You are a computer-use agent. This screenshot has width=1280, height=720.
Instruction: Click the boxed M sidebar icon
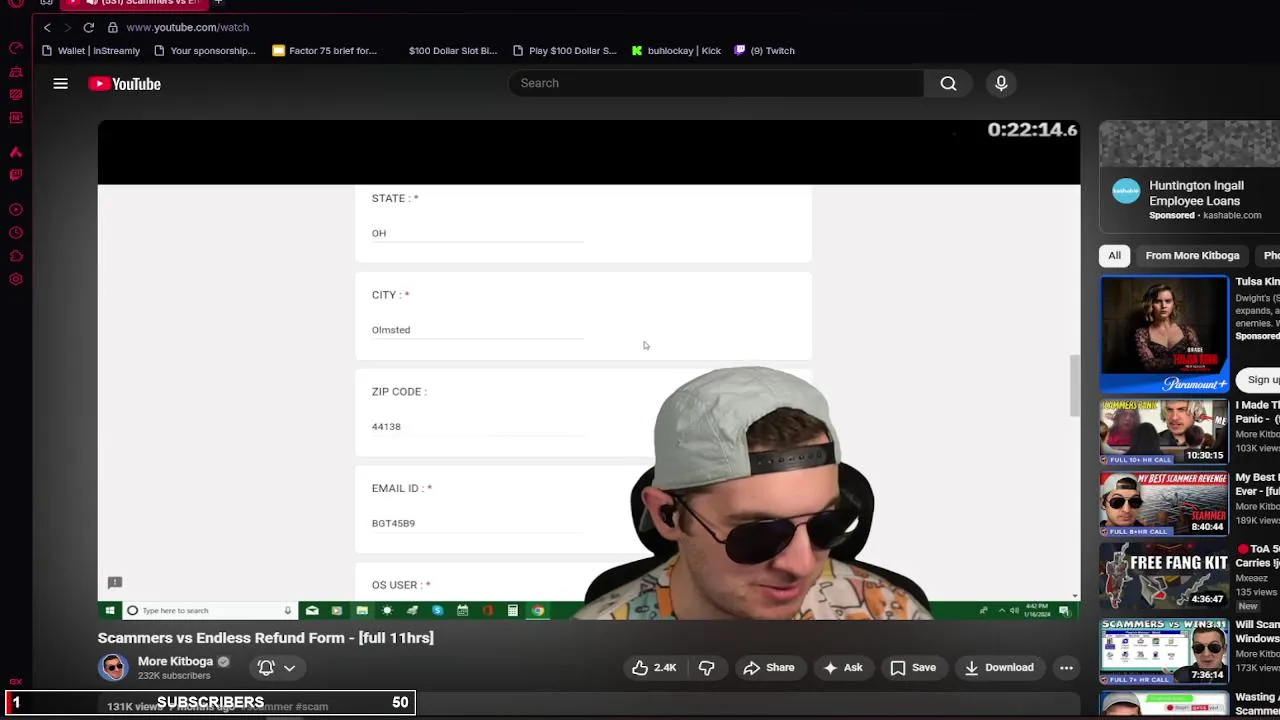point(16,118)
